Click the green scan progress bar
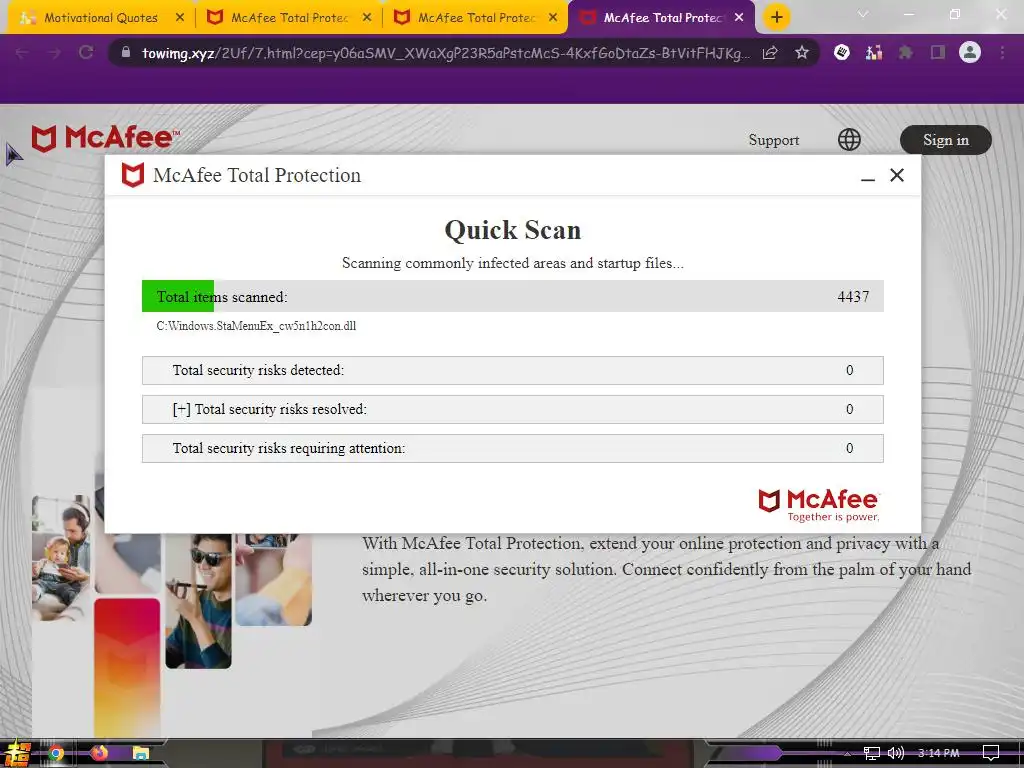This screenshot has width=1024, height=768. coord(178,296)
